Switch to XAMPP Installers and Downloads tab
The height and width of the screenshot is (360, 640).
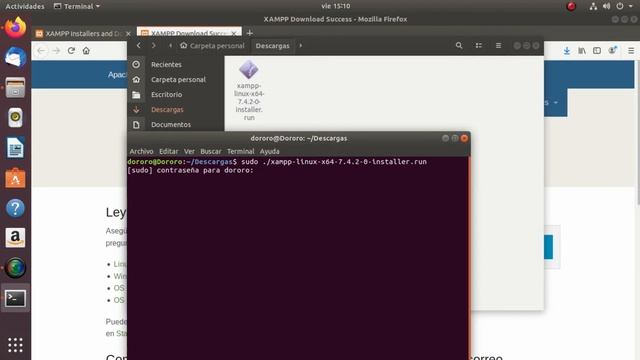pos(79,33)
